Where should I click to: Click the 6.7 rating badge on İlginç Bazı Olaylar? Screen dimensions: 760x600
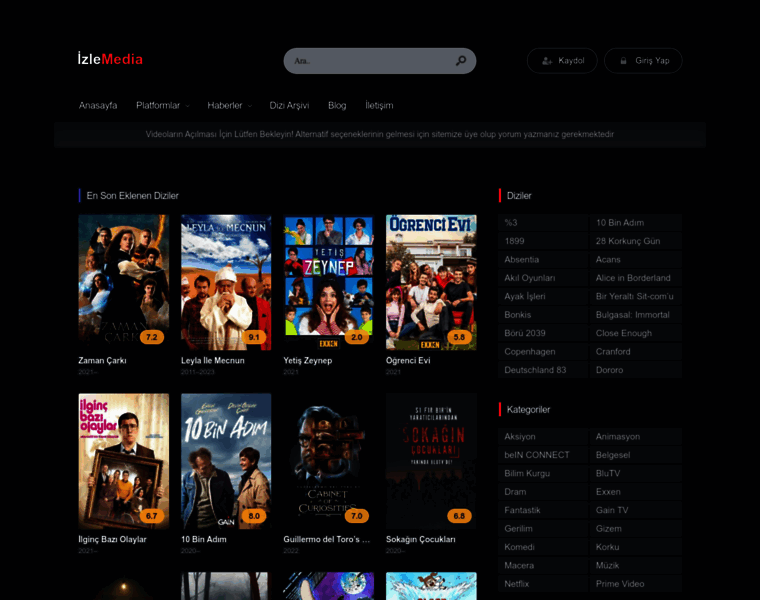[x=152, y=516]
